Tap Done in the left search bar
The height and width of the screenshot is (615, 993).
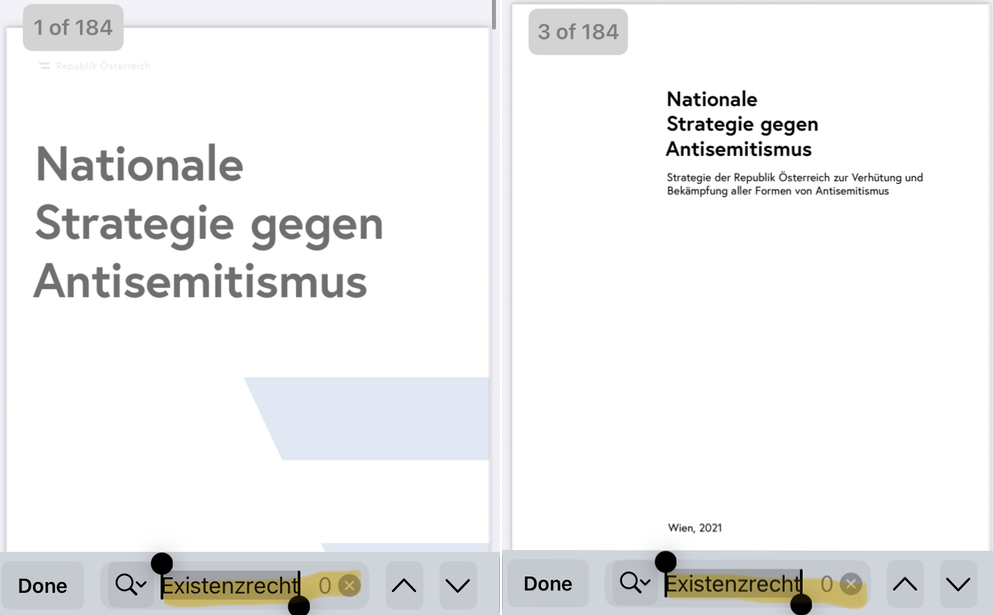pyautogui.click(x=42, y=585)
